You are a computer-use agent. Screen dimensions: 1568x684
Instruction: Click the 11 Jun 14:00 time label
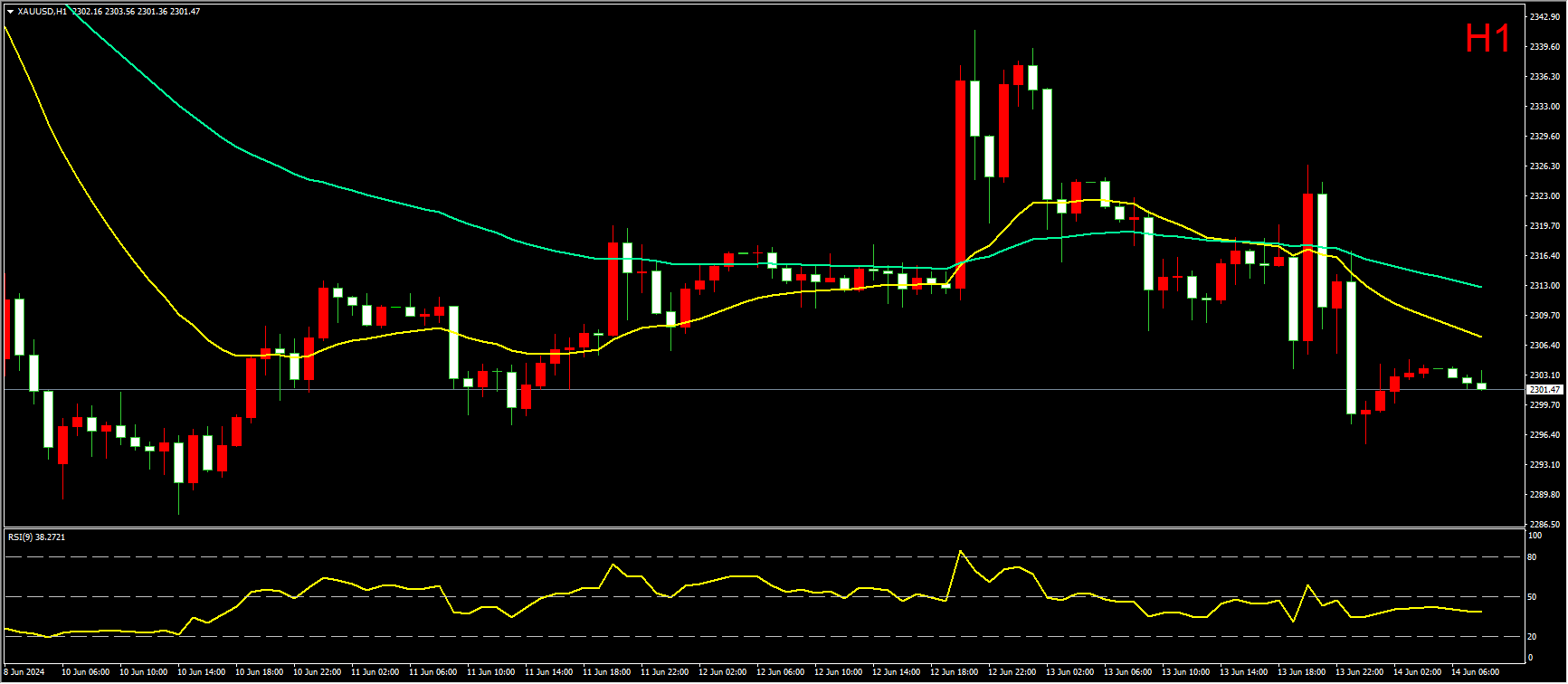(x=549, y=672)
